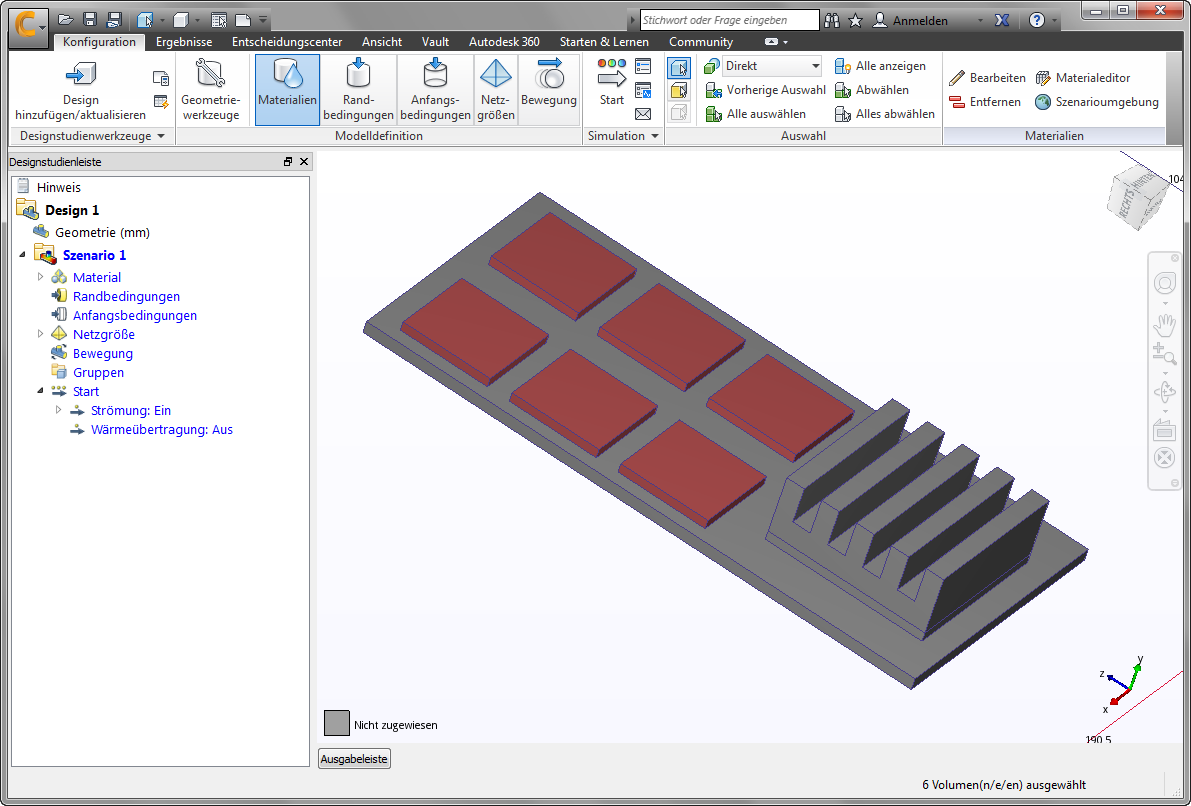1191x806 pixels.
Task: Click the Save icon in quick access toolbar
Action: 90,20
